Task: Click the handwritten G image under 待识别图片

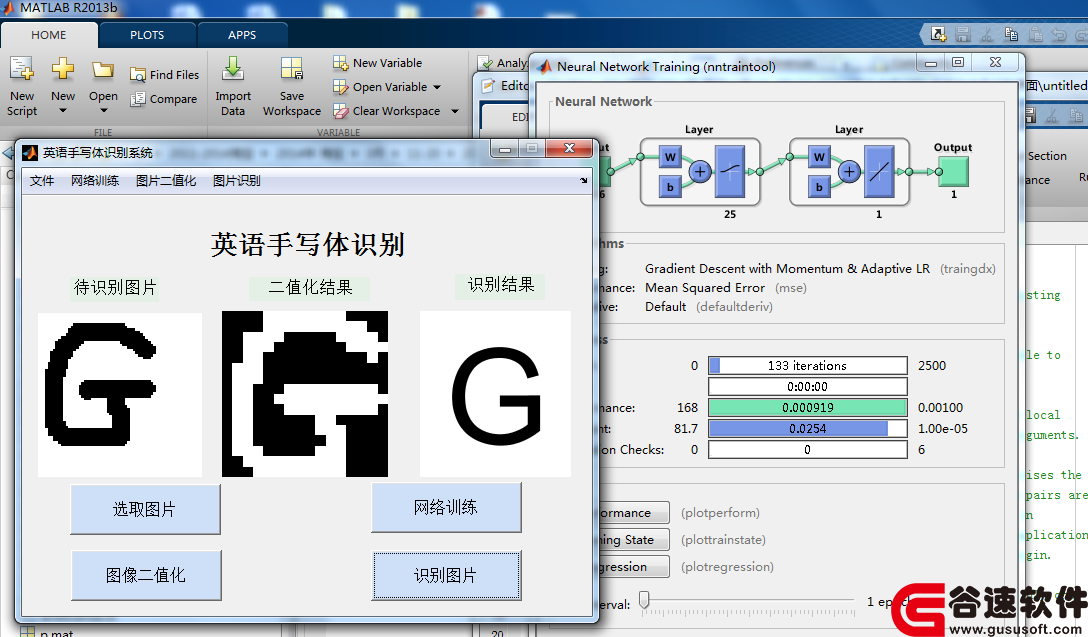Action: pos(119,394)
